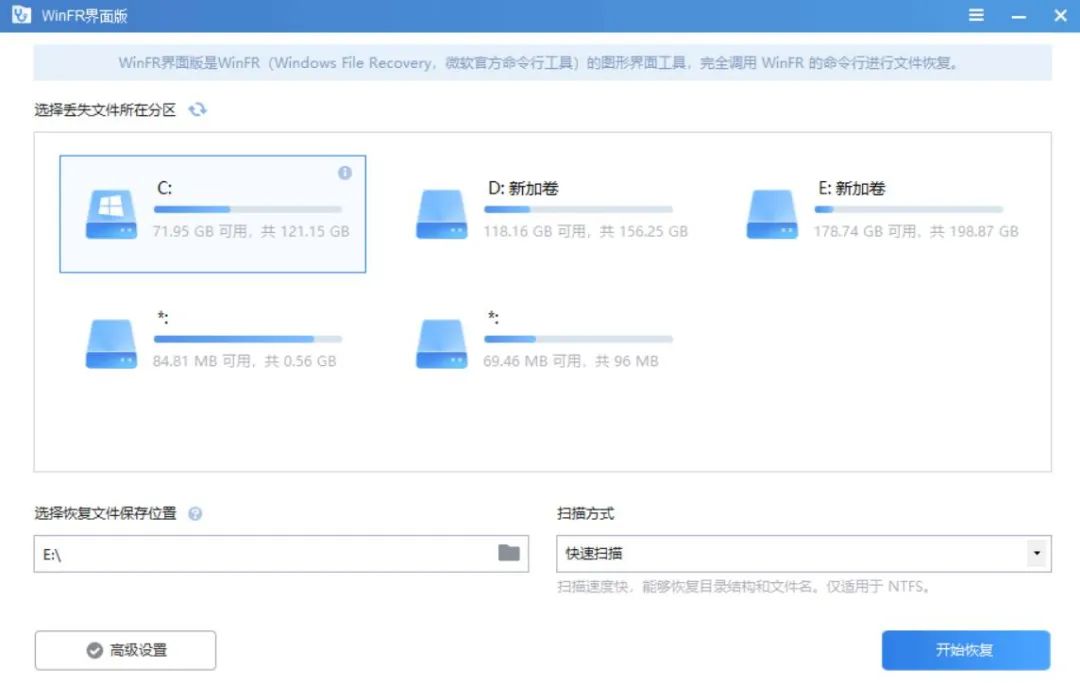The height and width of the screenshot is (700, 1080).
Task: Select the 96 MB unnamed partition icon
Action: coord(442,344)
